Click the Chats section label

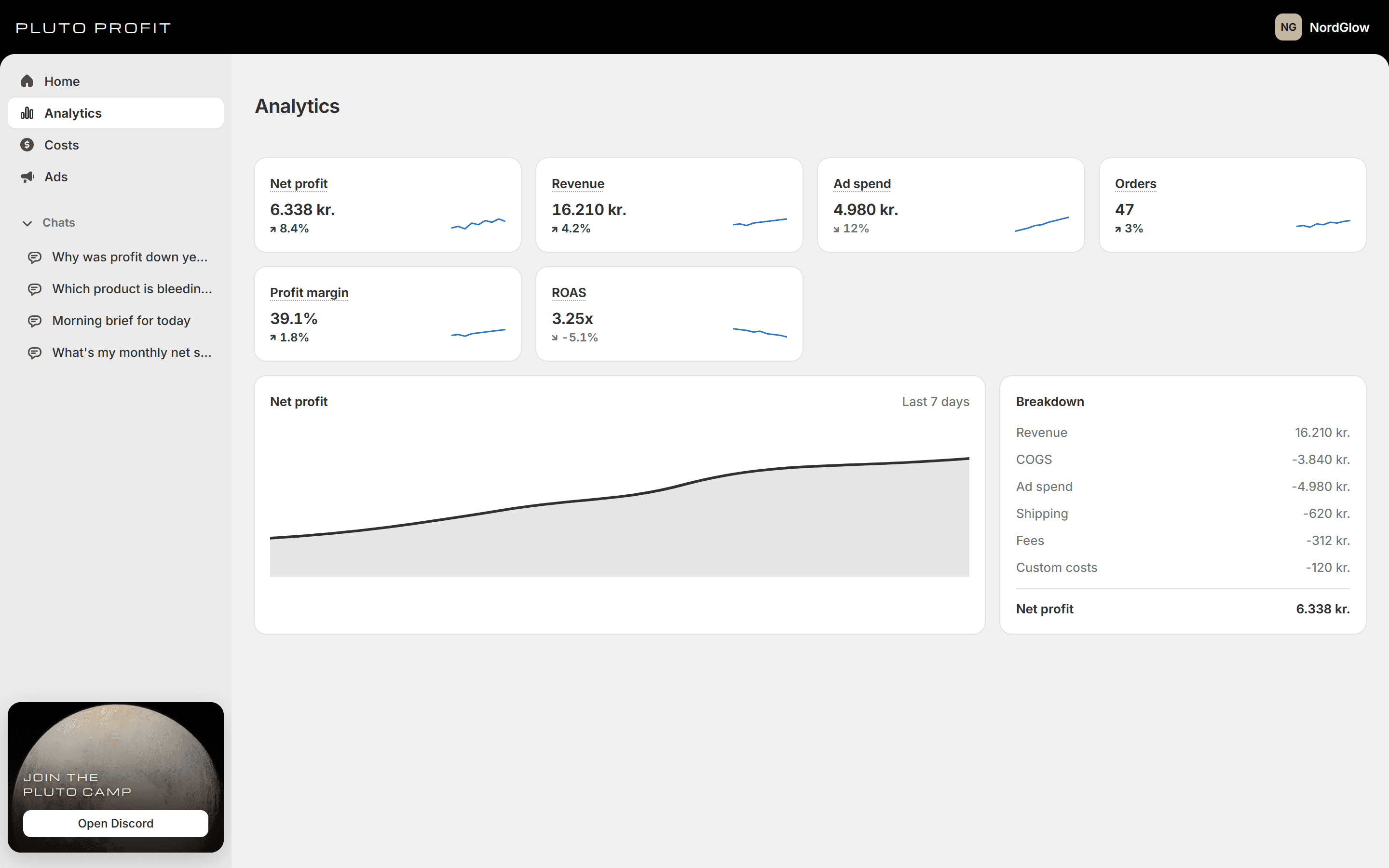tap(58, 223)
